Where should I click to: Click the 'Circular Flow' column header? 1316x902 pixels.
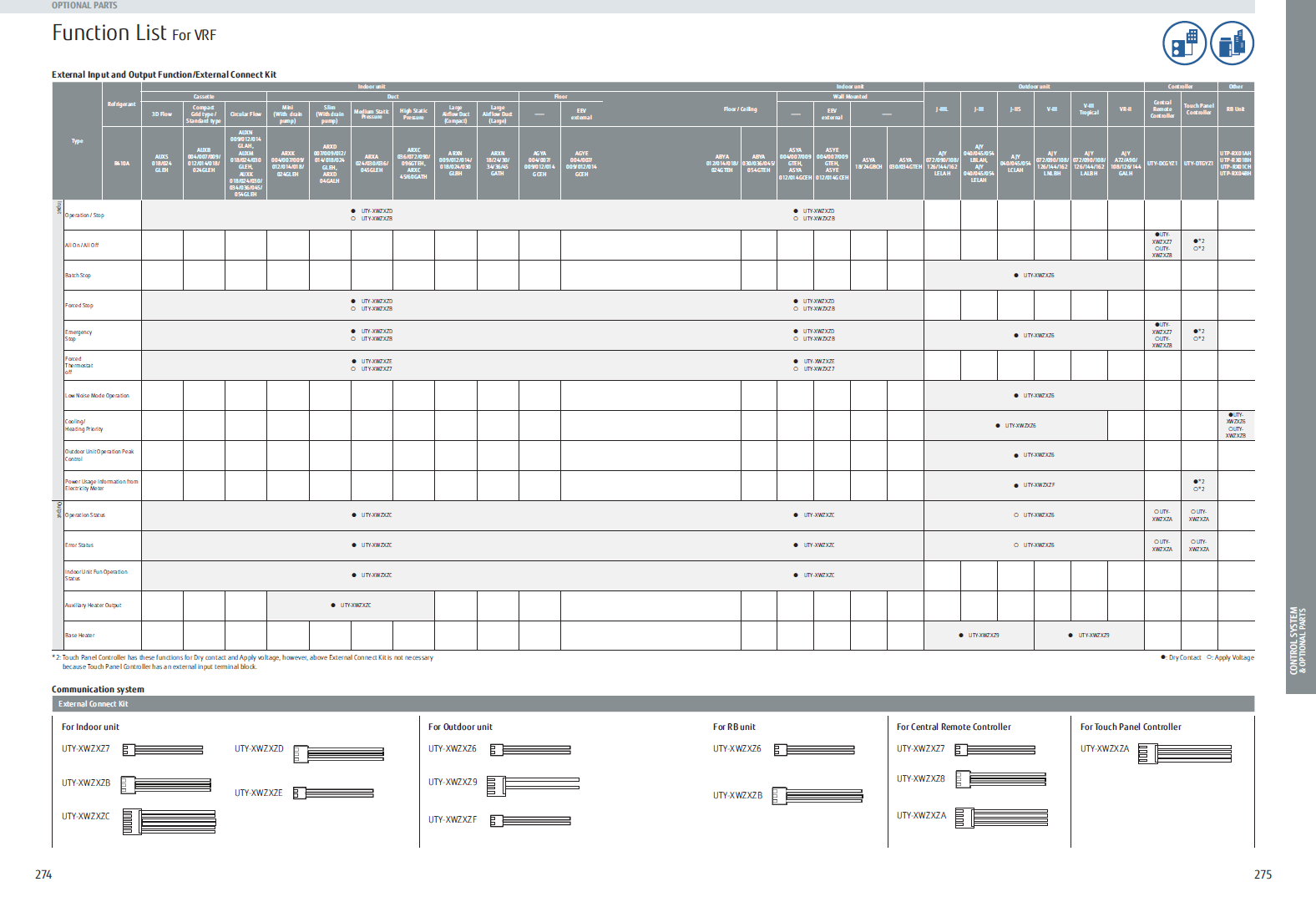245,114
